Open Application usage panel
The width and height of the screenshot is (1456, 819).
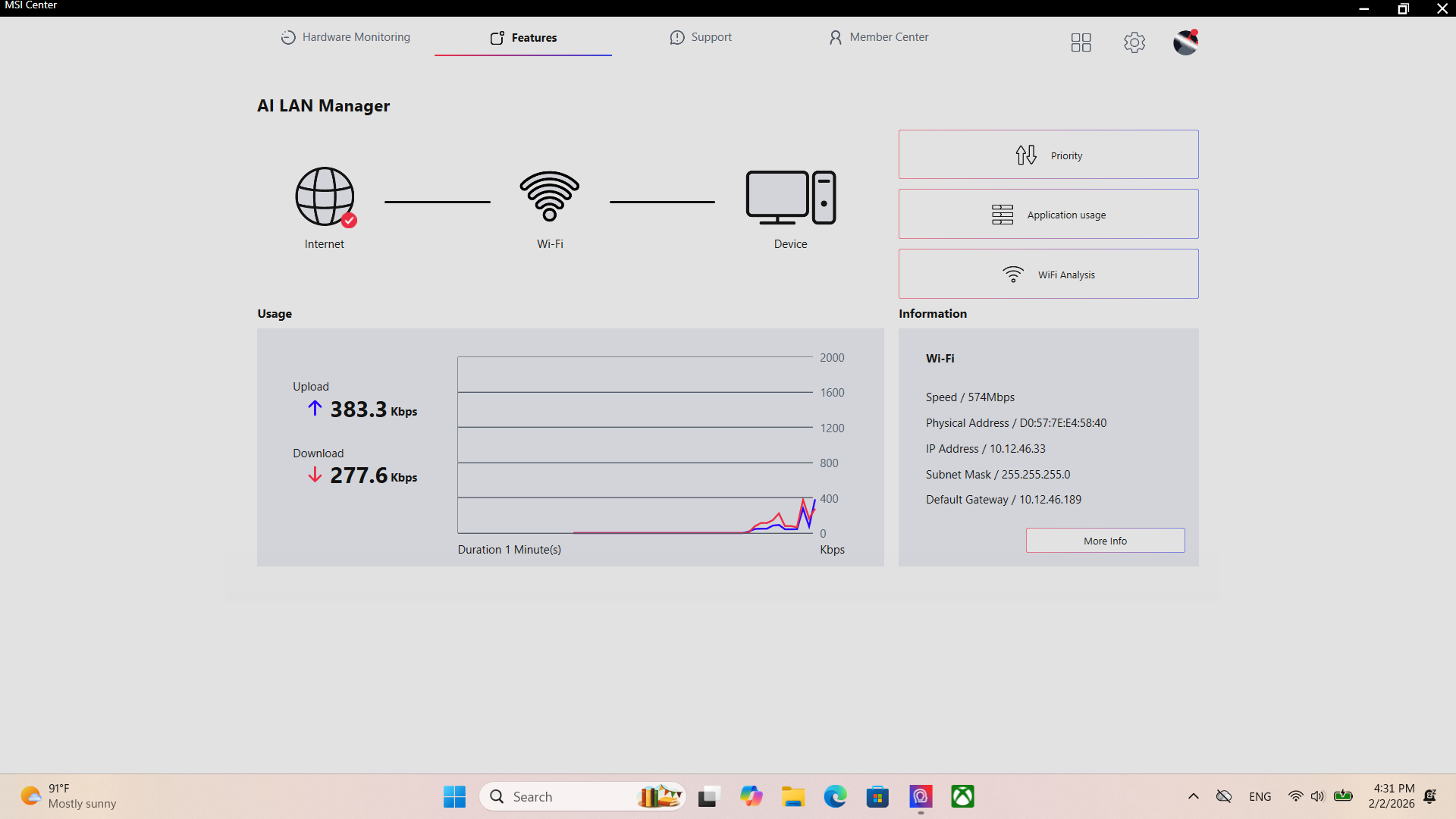tap(1048, 215)
